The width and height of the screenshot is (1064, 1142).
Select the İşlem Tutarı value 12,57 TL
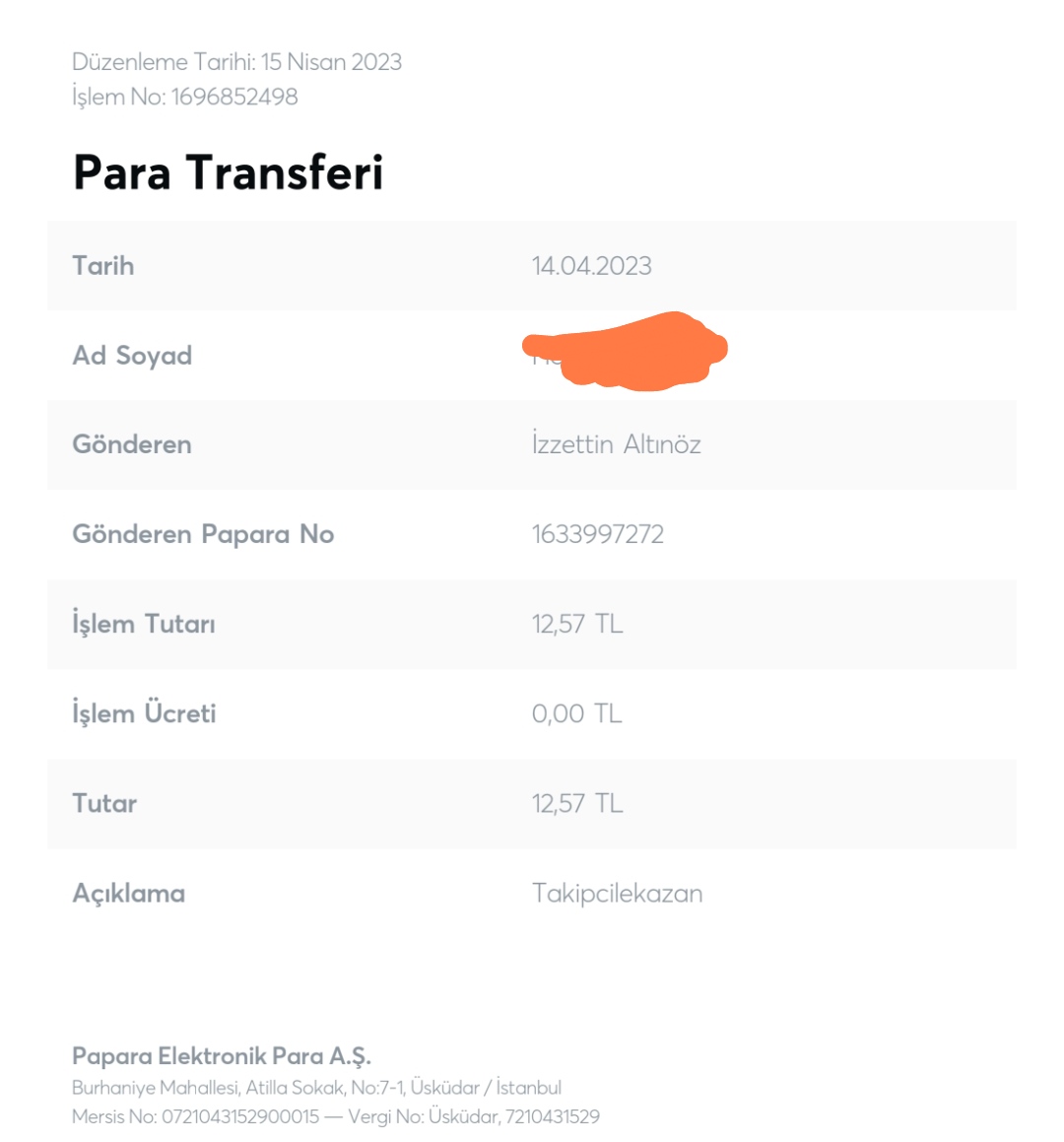point(577,624)
